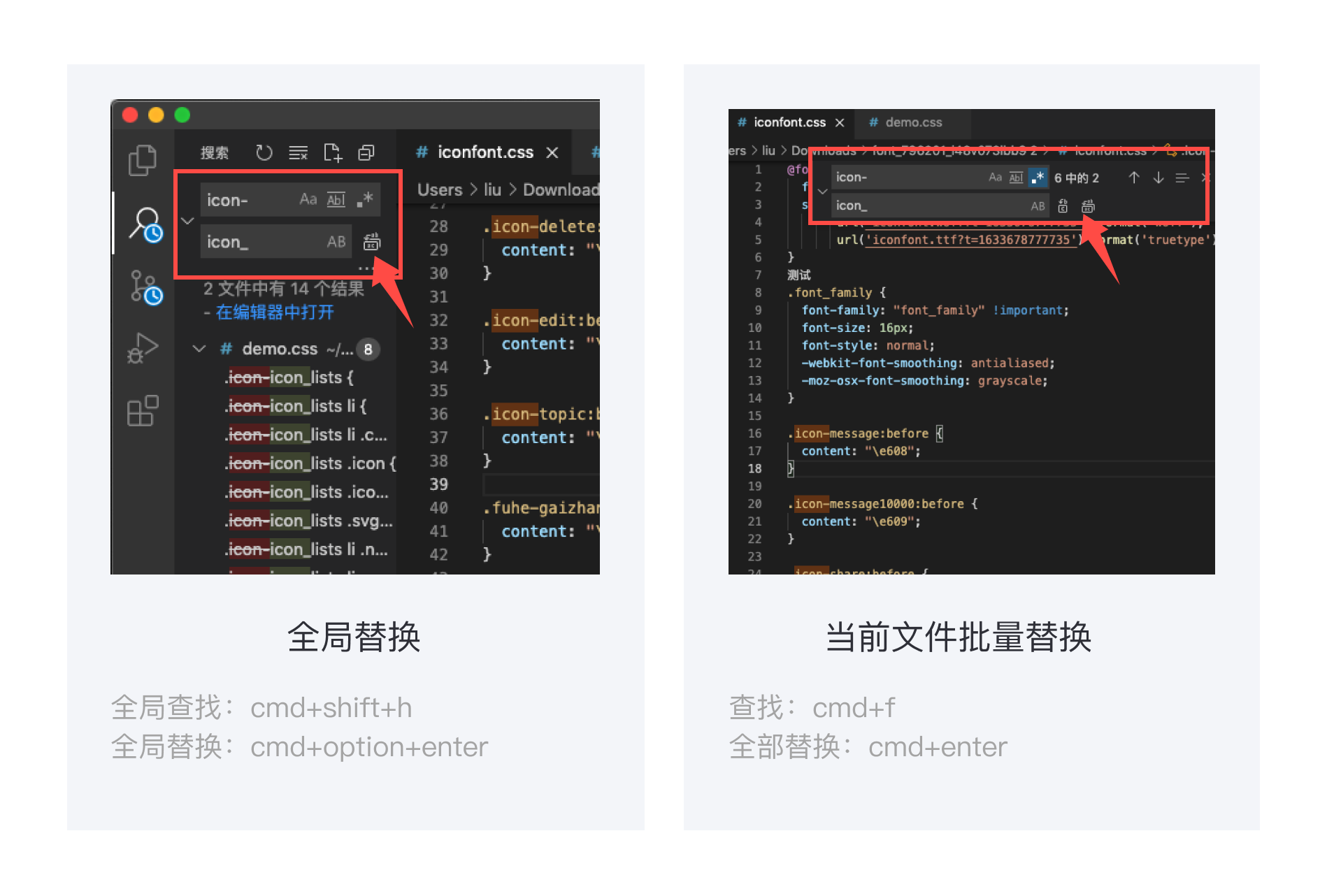Close iconfont.css tab in right window
The height and width of the screenshot is (896, 1327).
pos(840,122)
